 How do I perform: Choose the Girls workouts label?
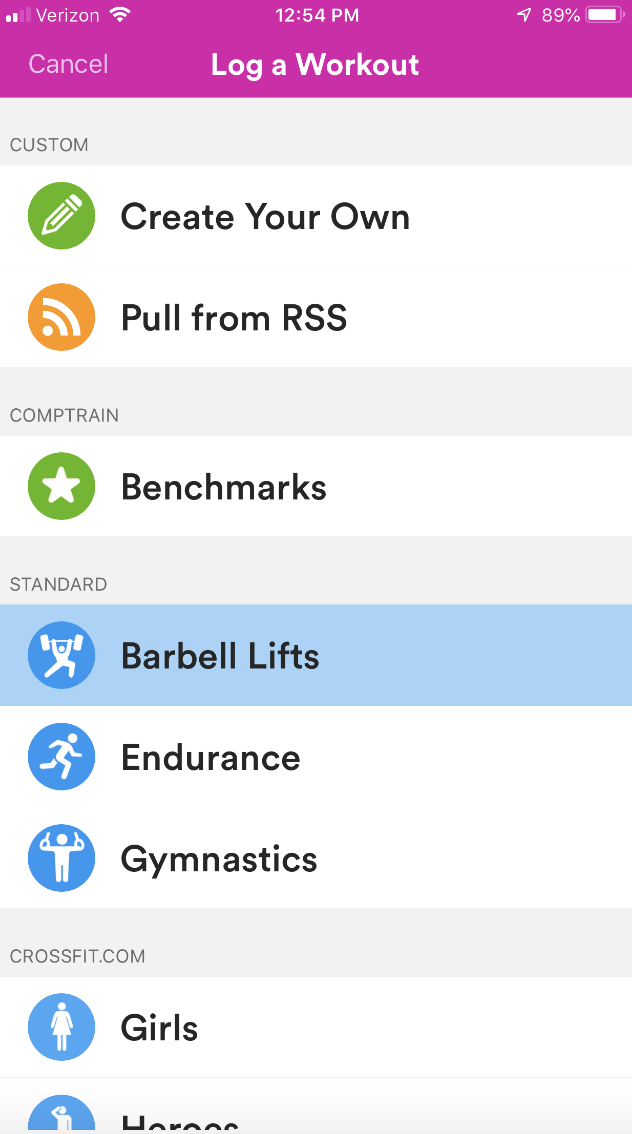pos(159,1028)
